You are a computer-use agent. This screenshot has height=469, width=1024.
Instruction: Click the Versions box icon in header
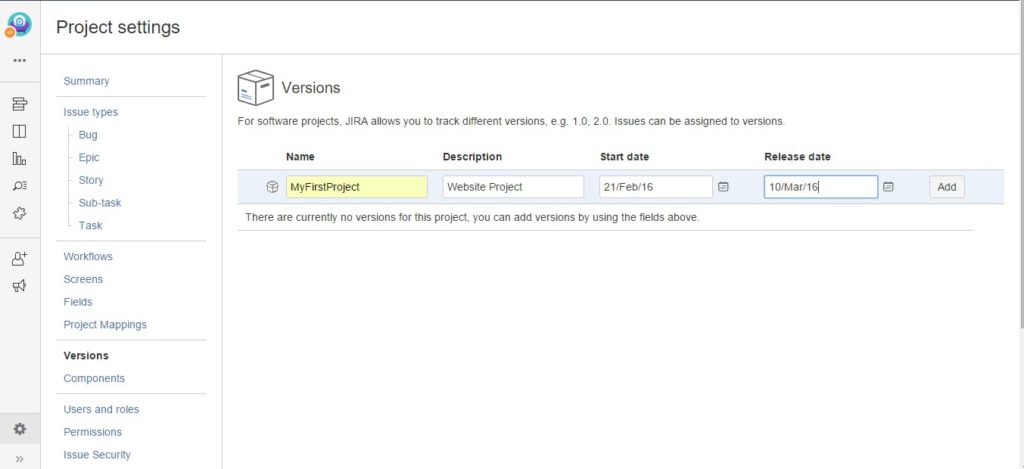point(255,88)
